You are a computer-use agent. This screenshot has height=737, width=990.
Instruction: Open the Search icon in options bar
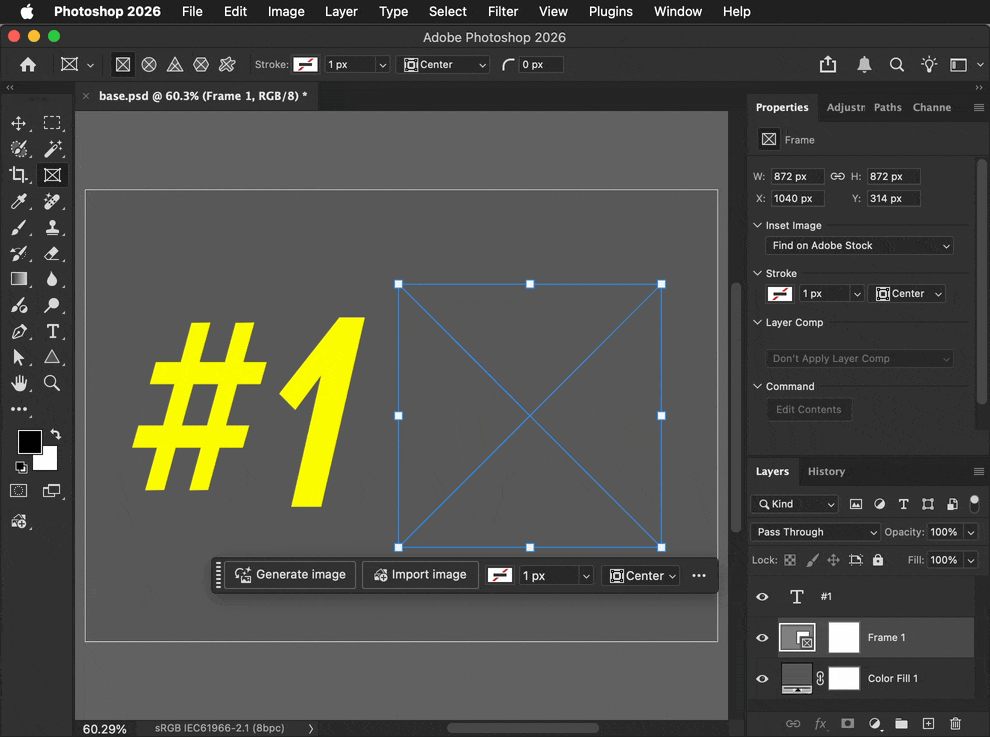897,64
